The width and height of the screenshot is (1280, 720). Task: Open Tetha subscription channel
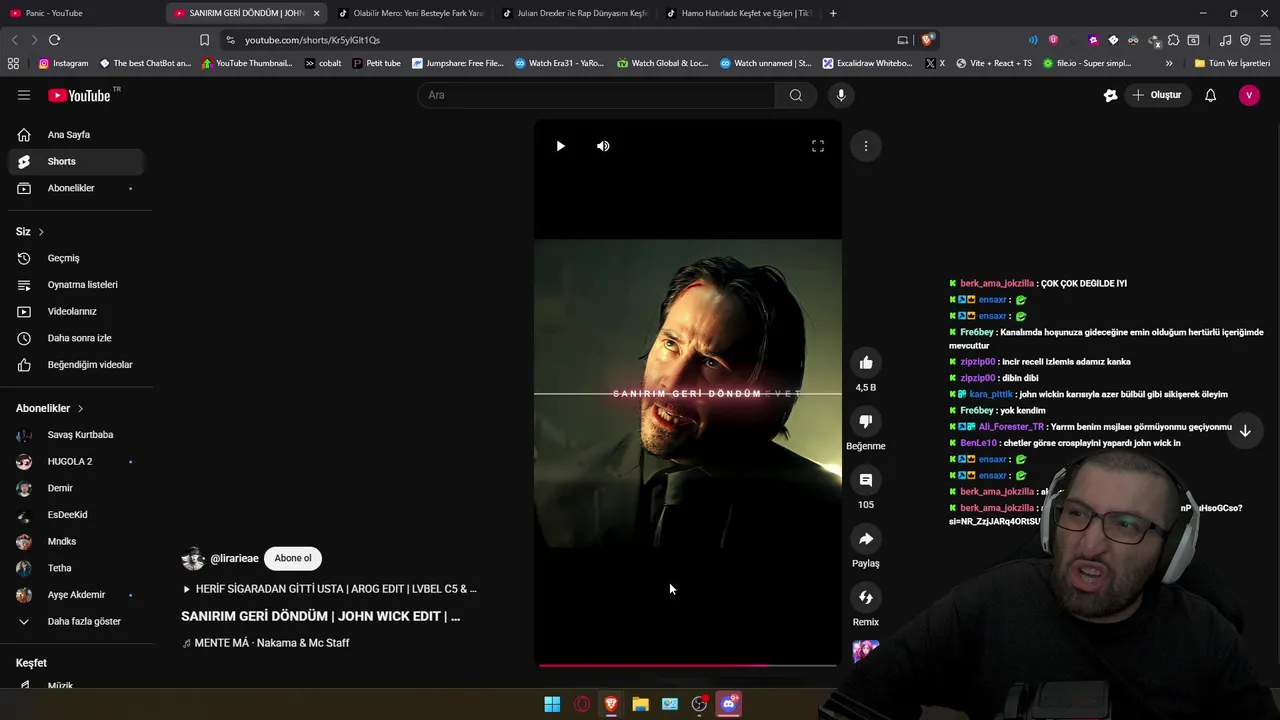[x=76, y=568]
